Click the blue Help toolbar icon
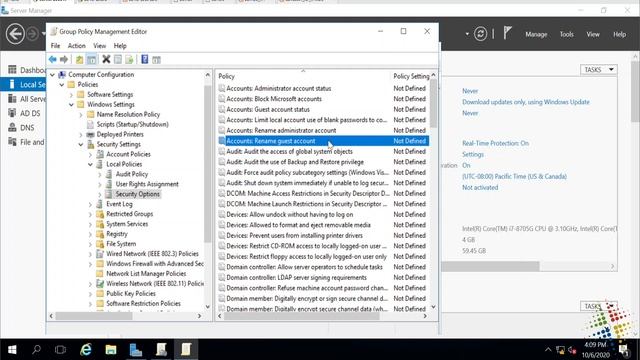The width and height of the screenshot is (640, 360). click(x=144, y=60)
